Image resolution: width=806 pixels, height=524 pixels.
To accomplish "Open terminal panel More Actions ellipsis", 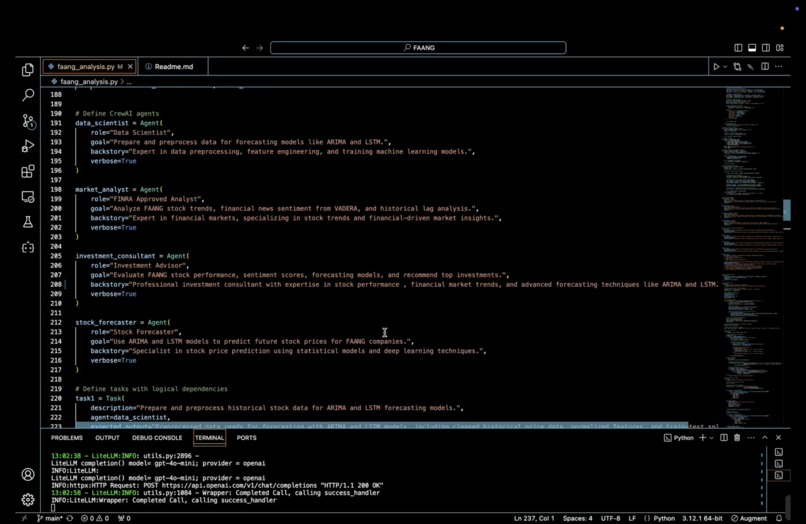I will click(751, 438).
